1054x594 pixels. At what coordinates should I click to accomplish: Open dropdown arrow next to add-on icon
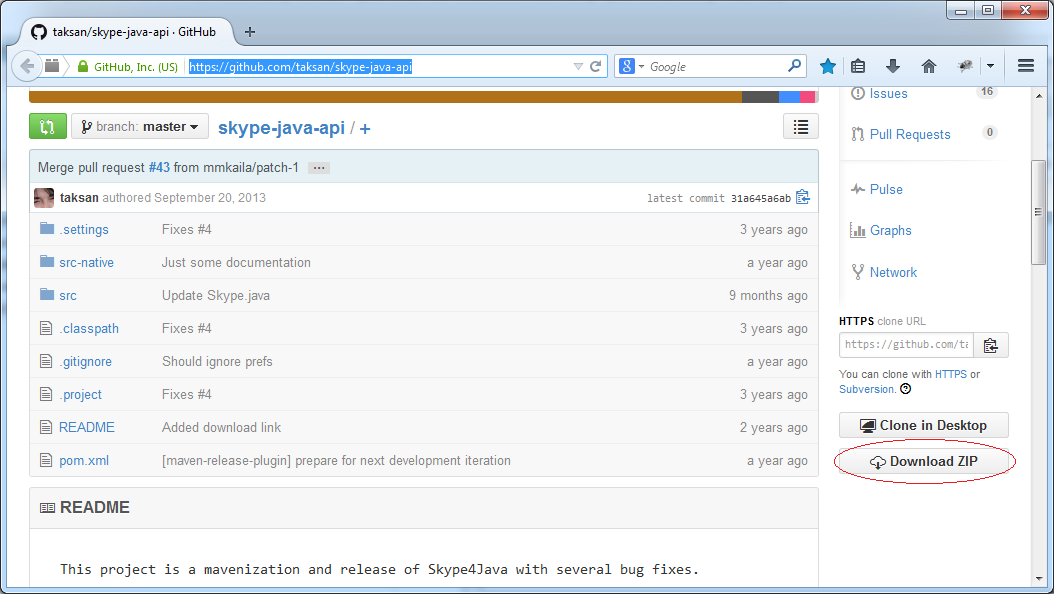[x=990, y=66]
